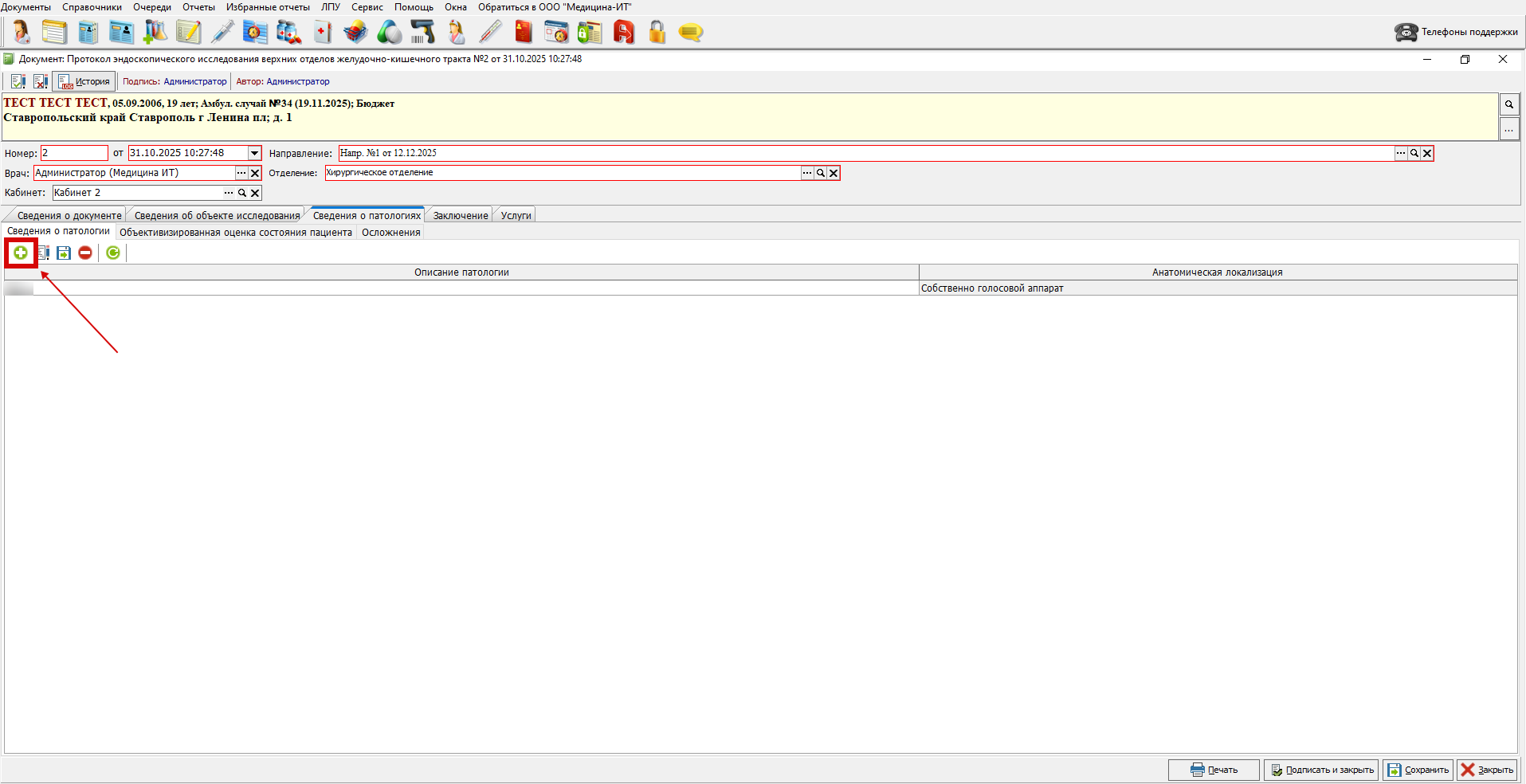Open the syringe icon in main toolbar

[x=222, y=32]
